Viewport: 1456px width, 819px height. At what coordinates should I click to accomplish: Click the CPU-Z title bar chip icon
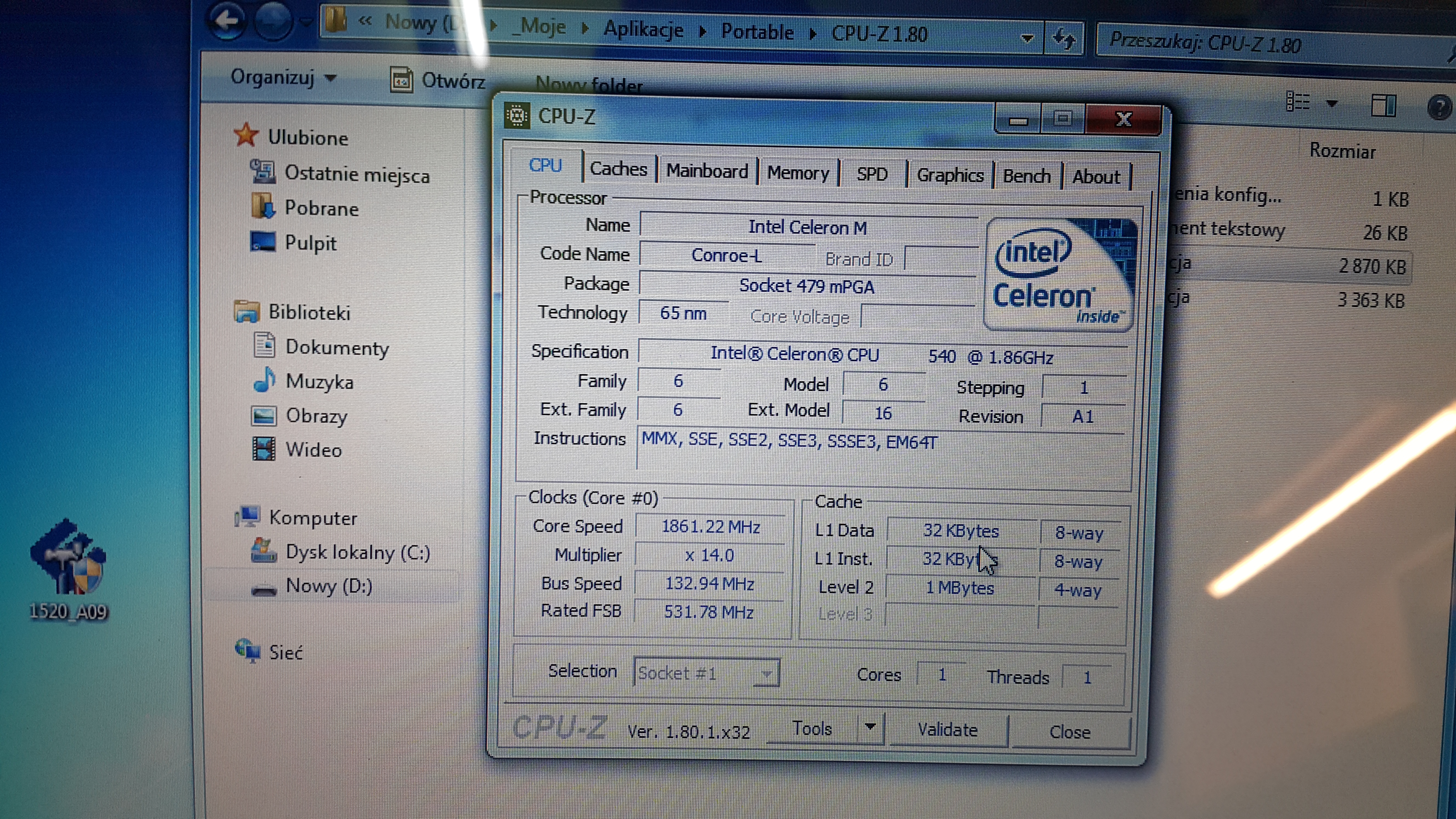pos(517,116)
